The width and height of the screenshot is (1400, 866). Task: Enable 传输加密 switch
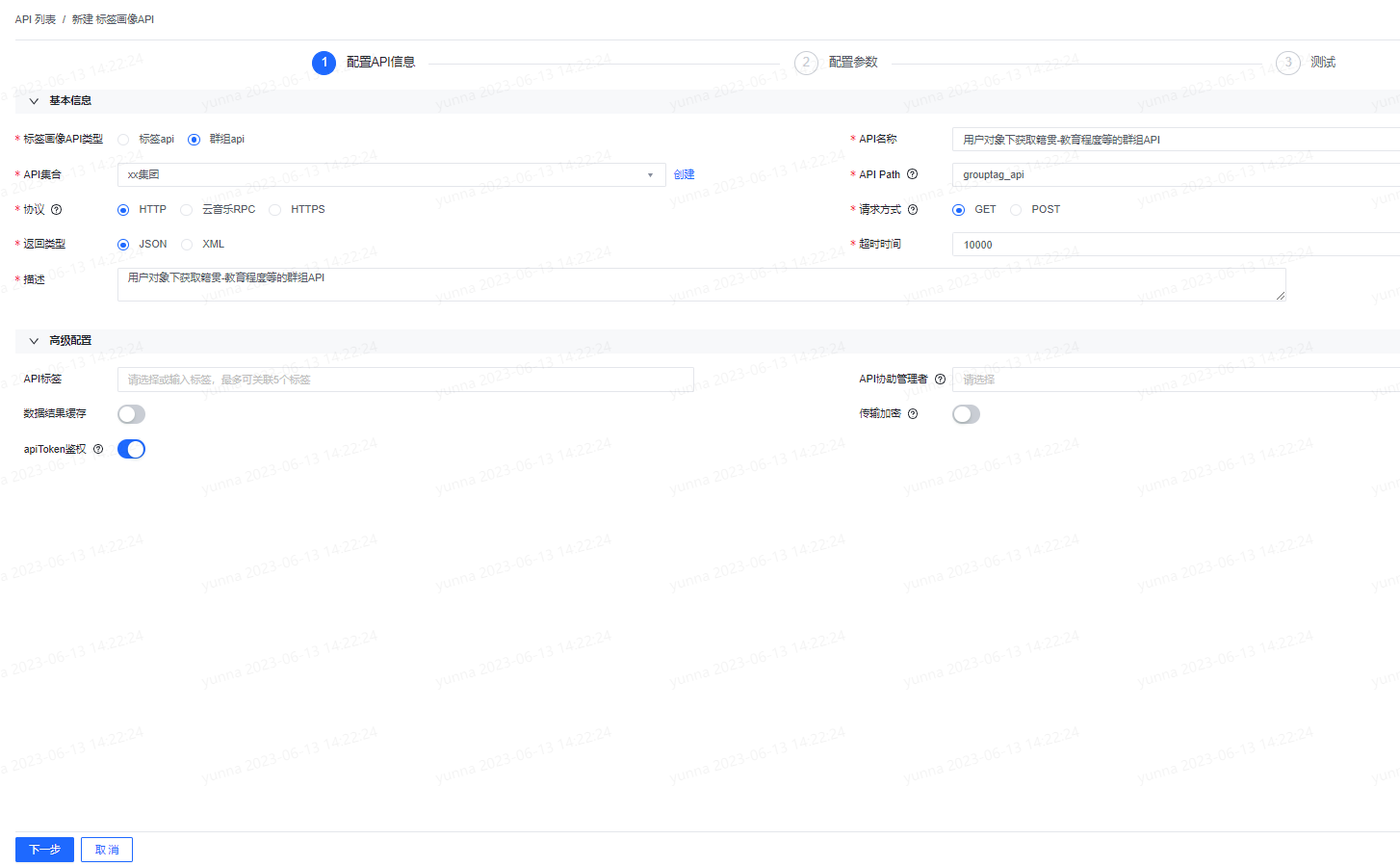tap(966, 414)
